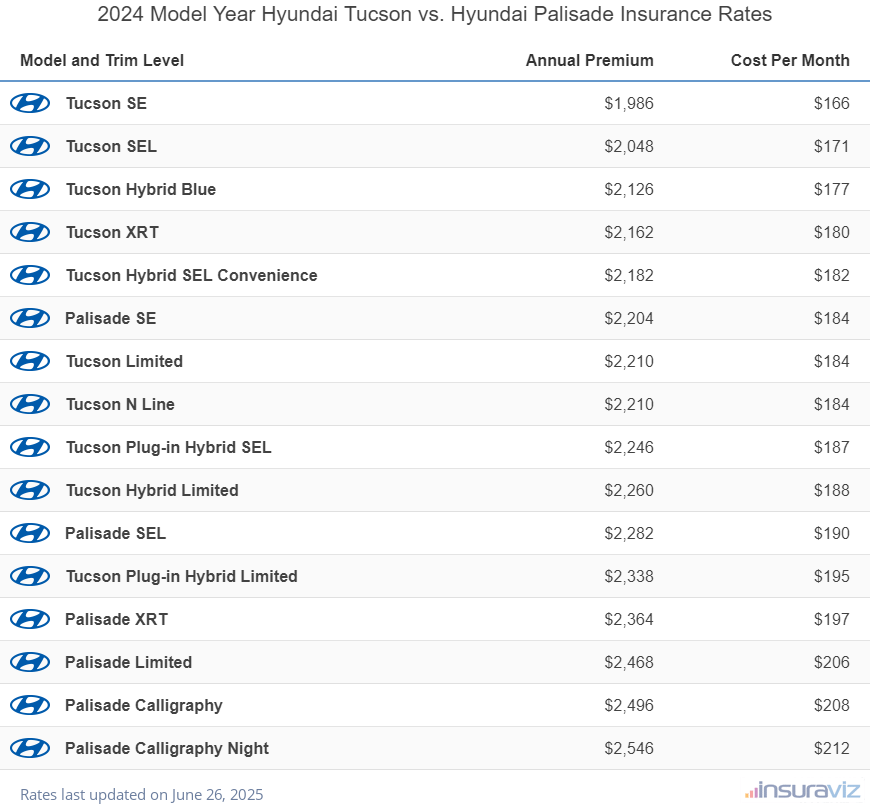Click the $2,126 annual premium value
This screenshot has width=870, height=810.
point(629,189)
